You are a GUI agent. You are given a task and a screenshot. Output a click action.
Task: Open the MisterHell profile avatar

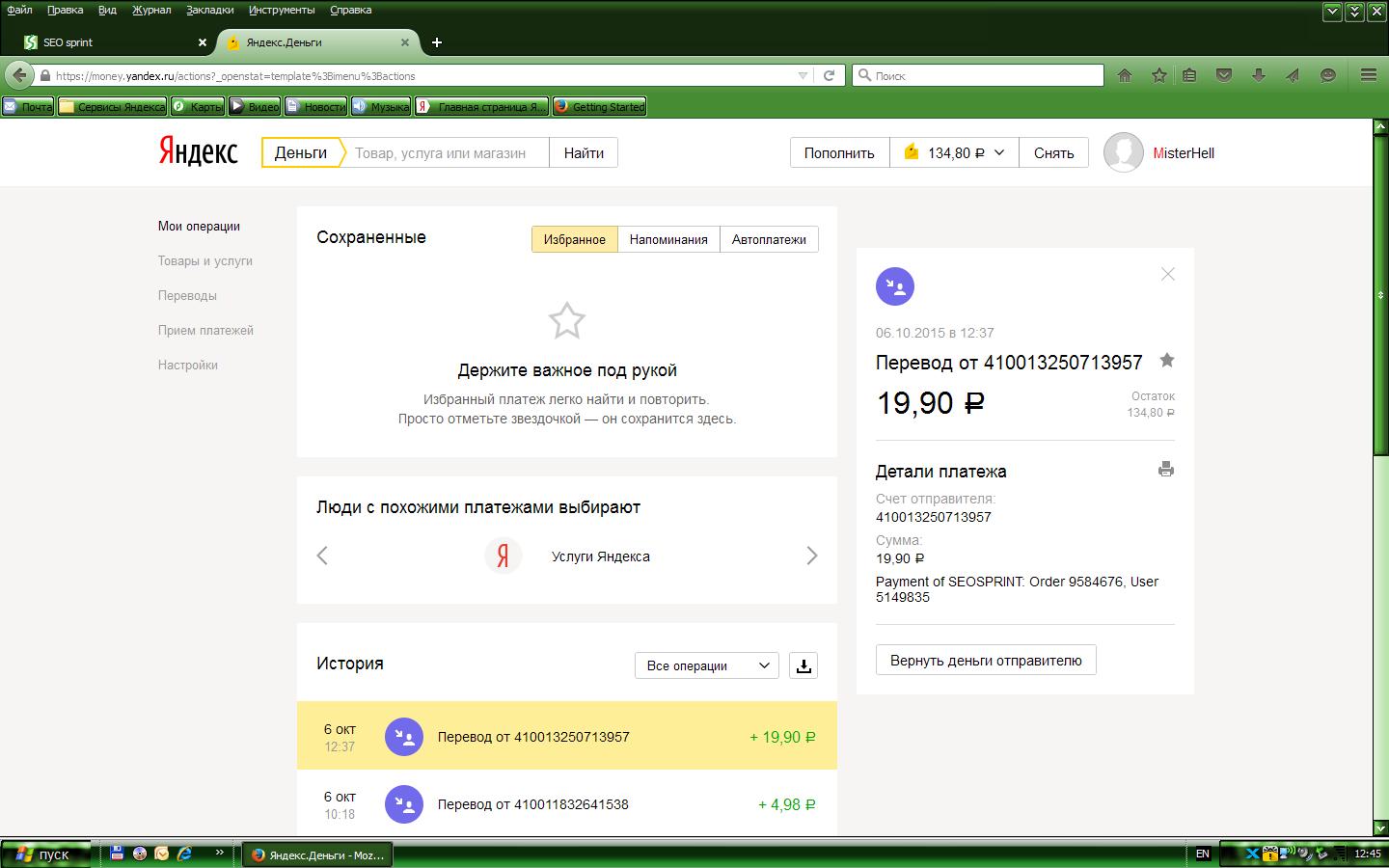click(x=1123, y=152)
